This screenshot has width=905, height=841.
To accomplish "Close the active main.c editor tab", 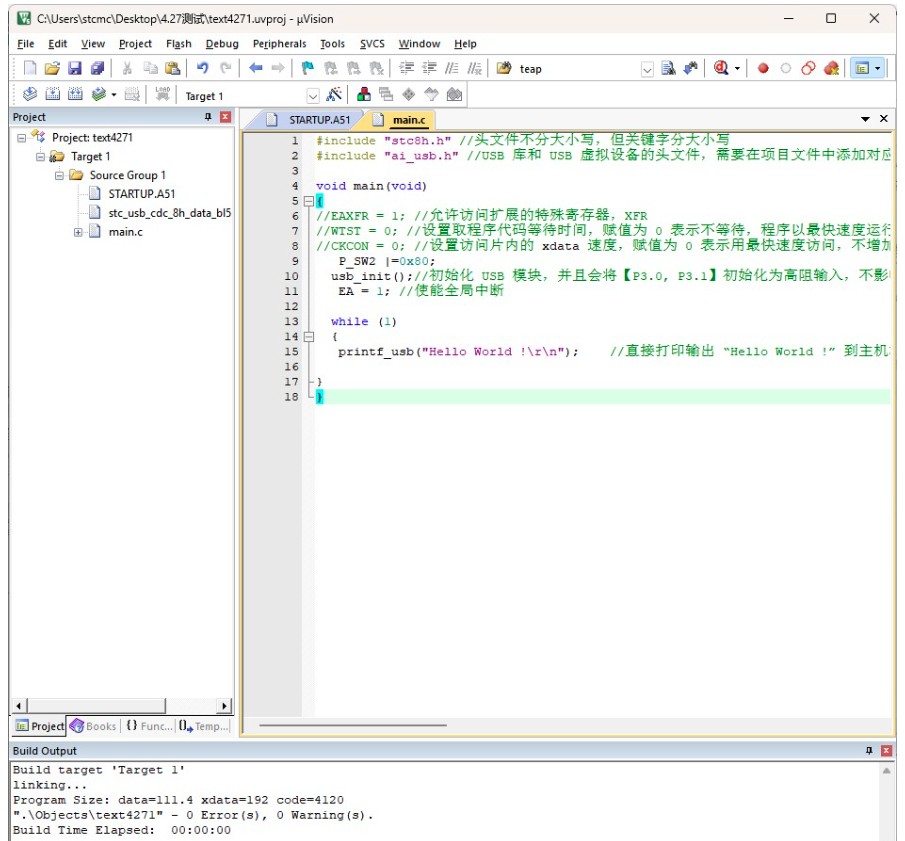I will pos(884,119).
